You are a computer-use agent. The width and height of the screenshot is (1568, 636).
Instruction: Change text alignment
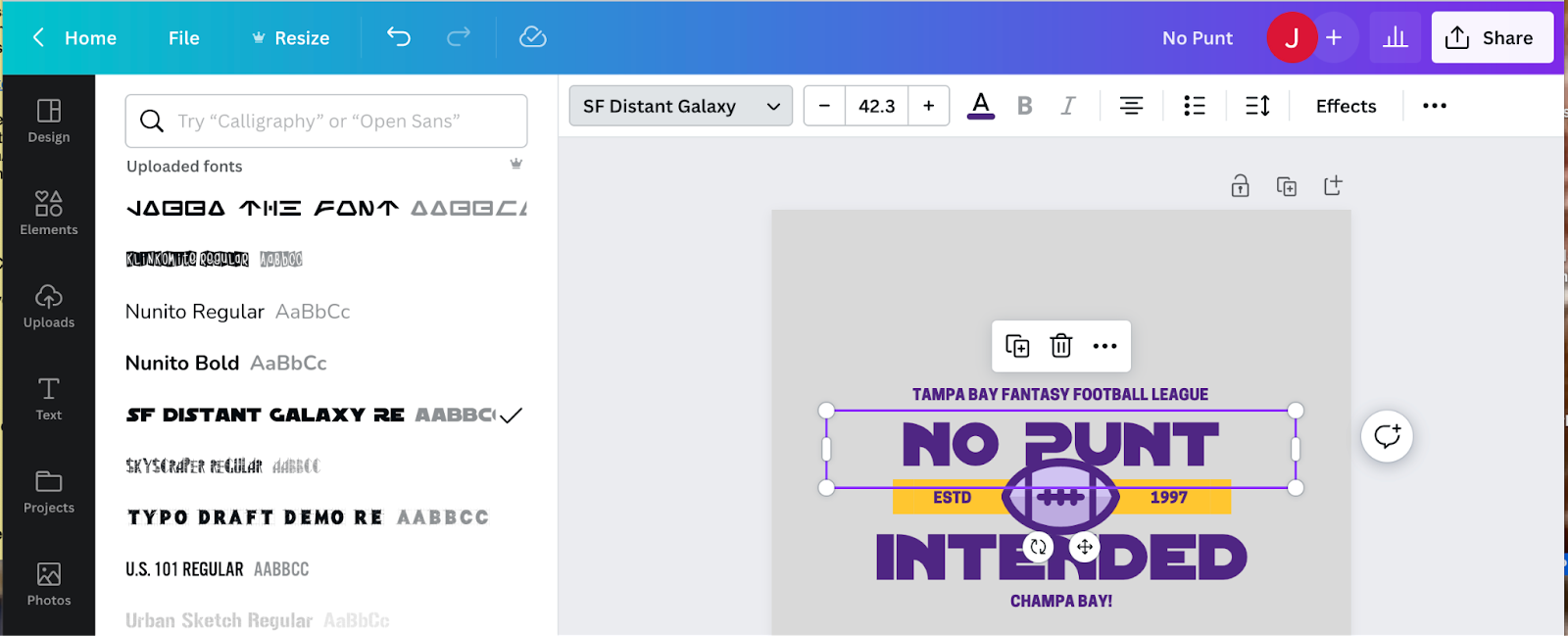point(1131,106)
